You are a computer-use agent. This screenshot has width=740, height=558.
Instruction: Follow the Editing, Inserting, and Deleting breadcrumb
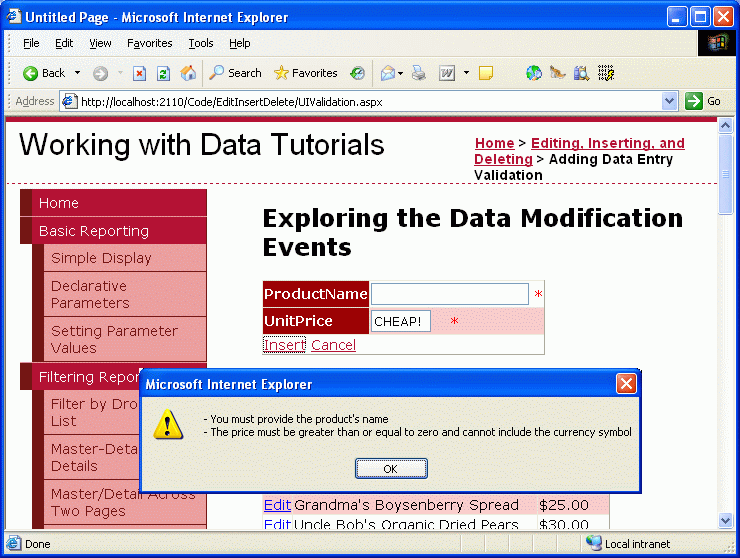(579, 151)
